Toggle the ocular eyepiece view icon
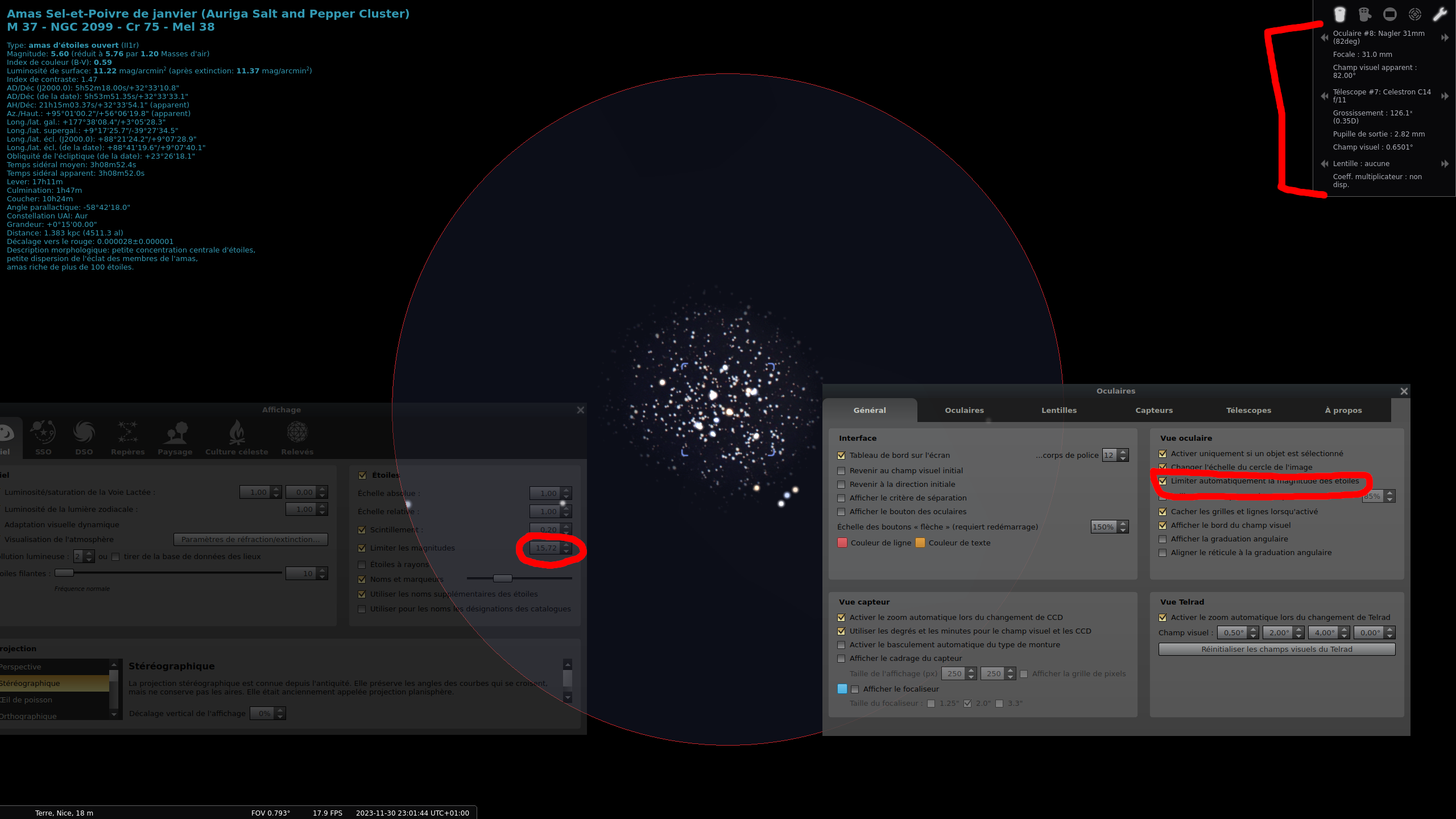The height and width of the screenshot is (819, 1456). coord(1339,14)
